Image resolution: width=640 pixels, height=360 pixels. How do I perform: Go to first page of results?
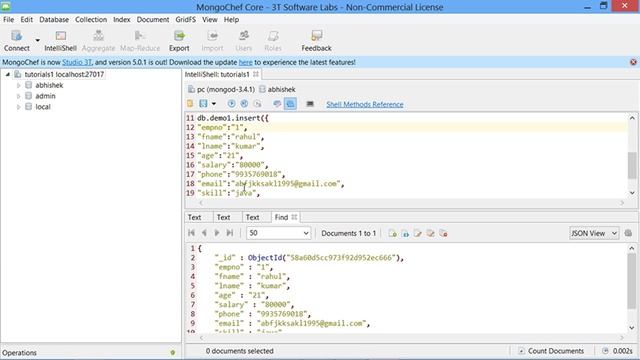click(x=191, y=233)
